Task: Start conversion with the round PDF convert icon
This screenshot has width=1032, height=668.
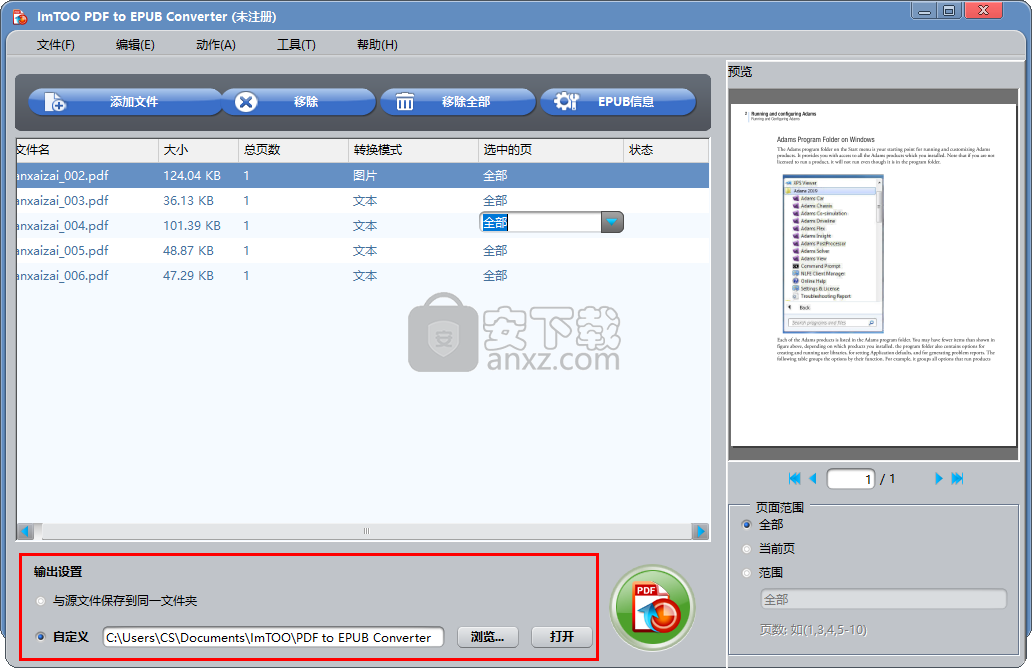Action: click(652, 607)
